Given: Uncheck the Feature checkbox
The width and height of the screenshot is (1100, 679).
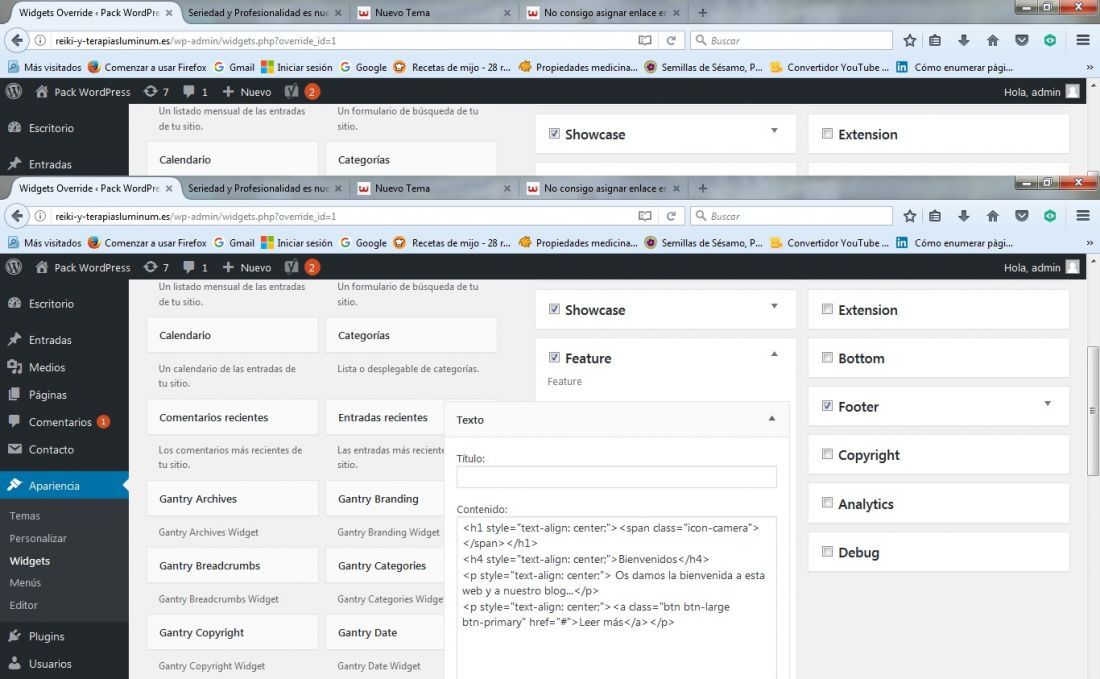Looking at the screenshot, I should point(554,357).
